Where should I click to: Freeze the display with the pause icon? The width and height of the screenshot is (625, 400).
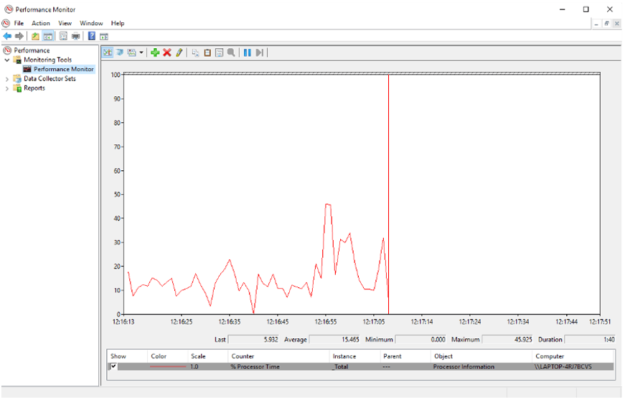click(248, 53)
